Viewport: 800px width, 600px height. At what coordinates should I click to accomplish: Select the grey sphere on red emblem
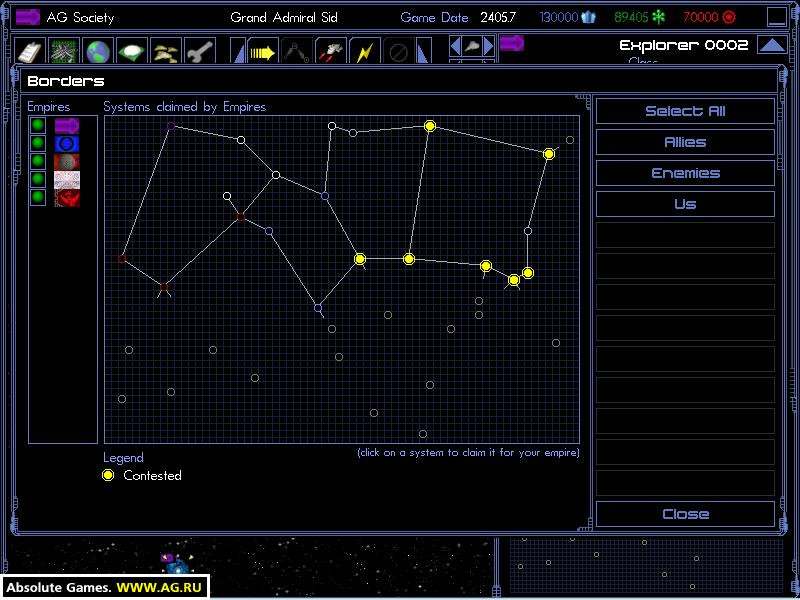67,161
